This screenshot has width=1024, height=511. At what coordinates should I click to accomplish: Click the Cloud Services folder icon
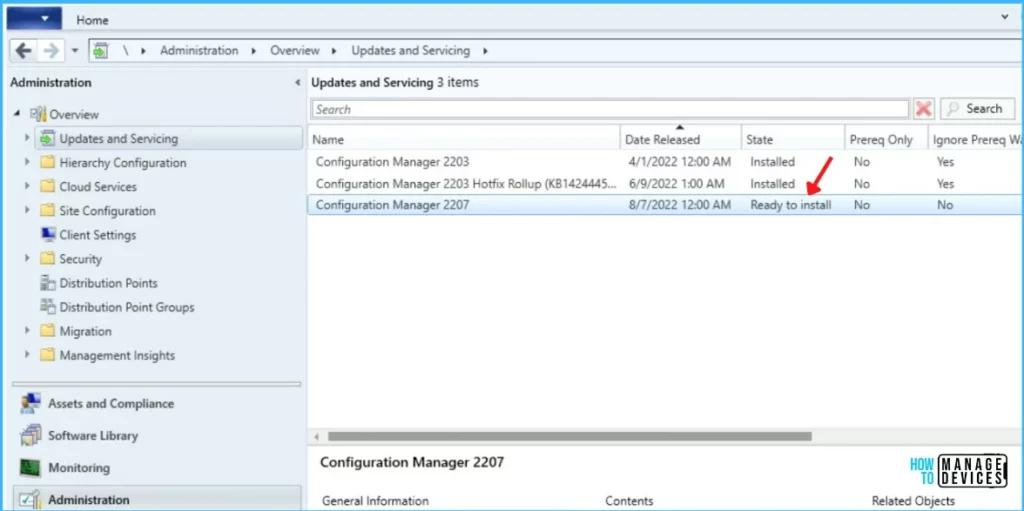[47, 186]
